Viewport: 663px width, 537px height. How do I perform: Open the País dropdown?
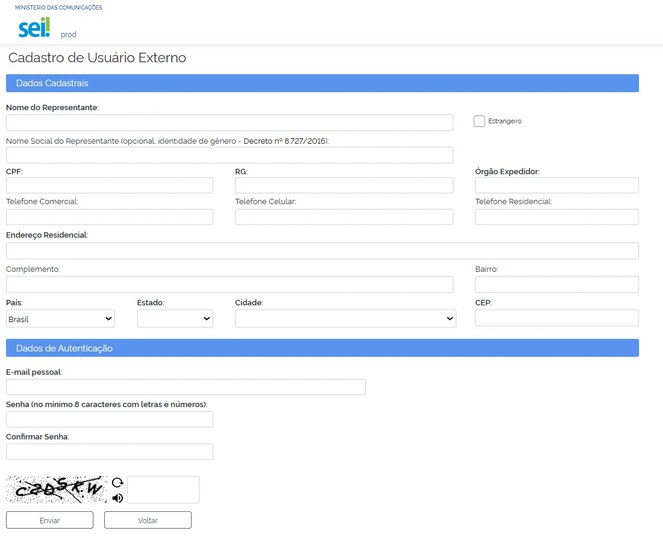(x=60, y=319)
